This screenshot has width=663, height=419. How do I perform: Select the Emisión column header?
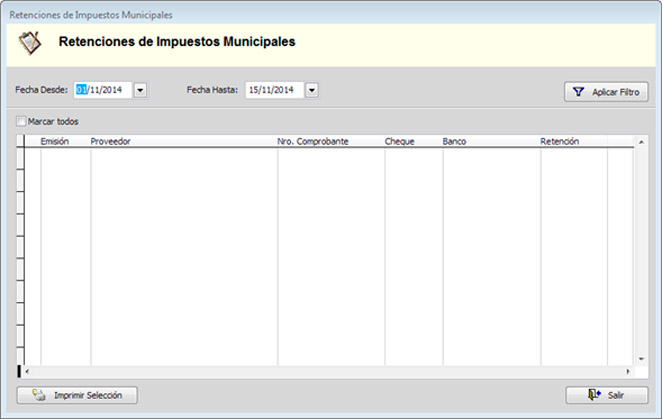click(55, 142)
